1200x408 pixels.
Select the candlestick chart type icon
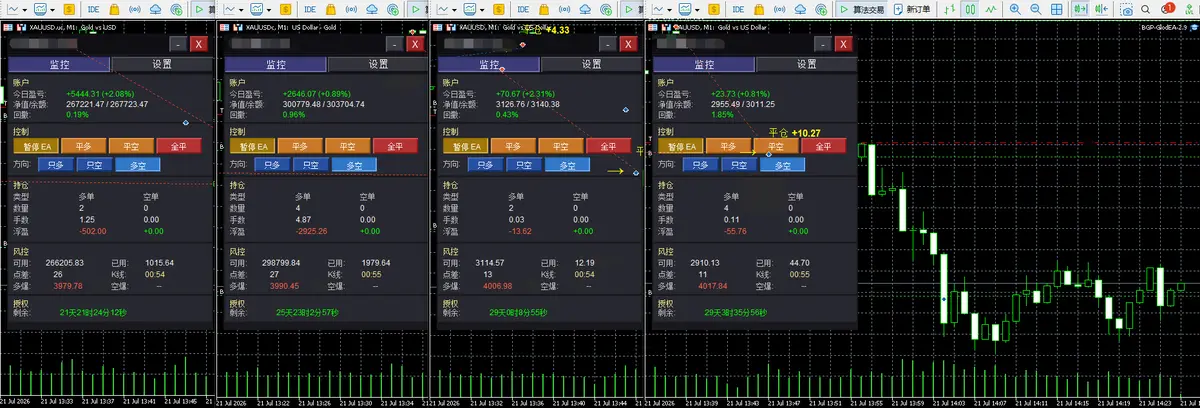tap(970, 9)
